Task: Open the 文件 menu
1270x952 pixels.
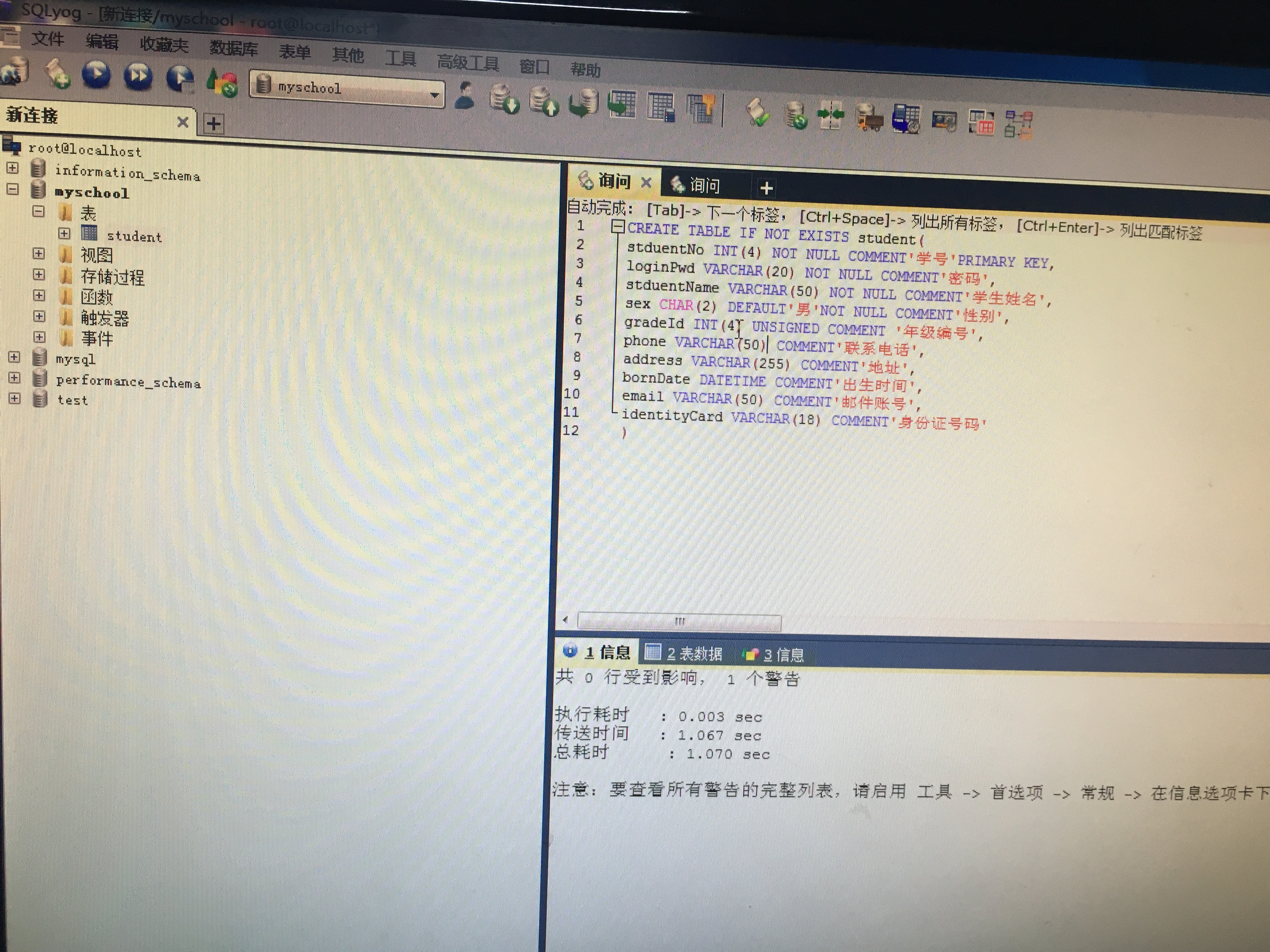Action: [x=47, y=39]
